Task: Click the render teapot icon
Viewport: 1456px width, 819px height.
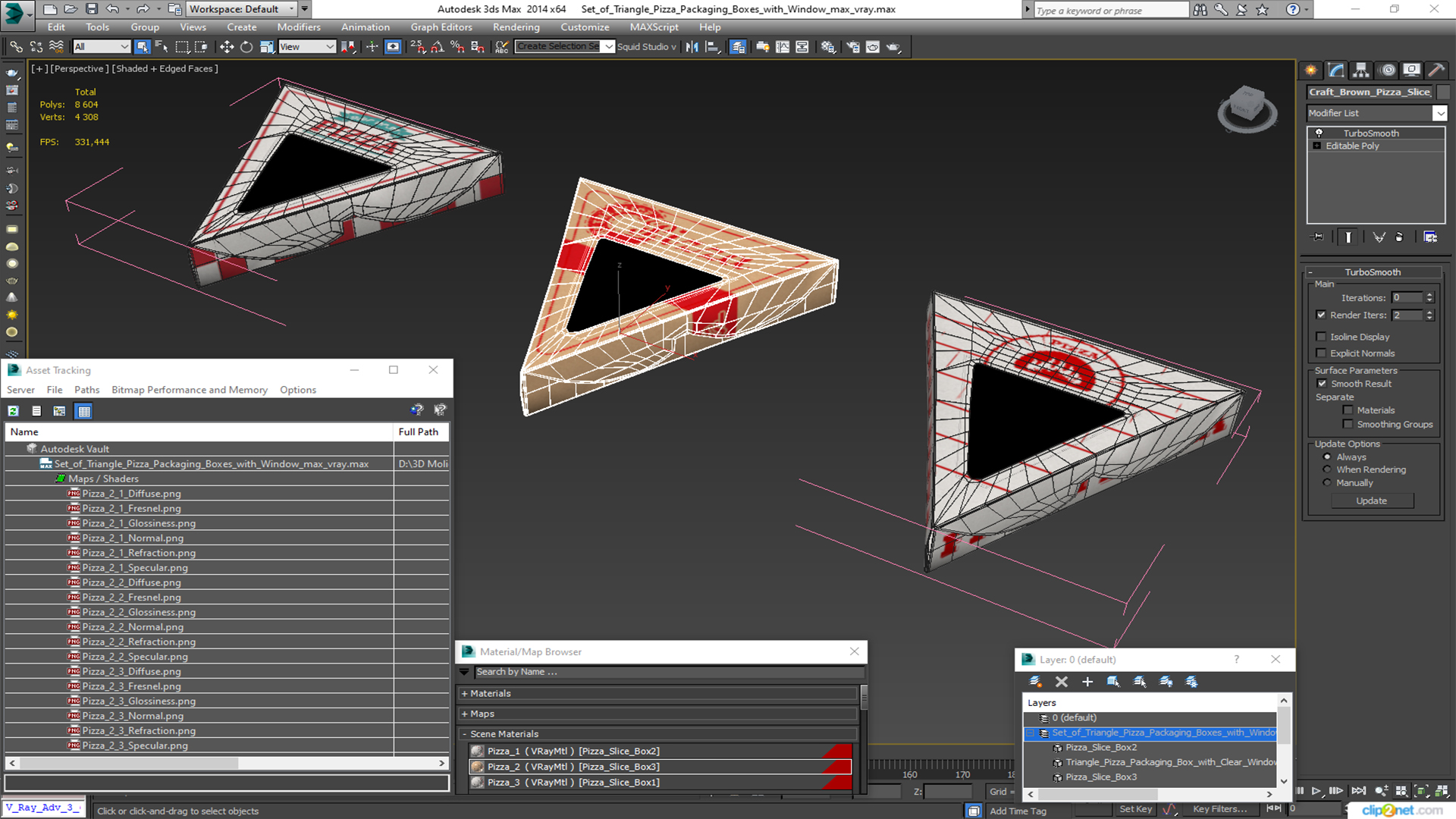Action: point(894,47)
